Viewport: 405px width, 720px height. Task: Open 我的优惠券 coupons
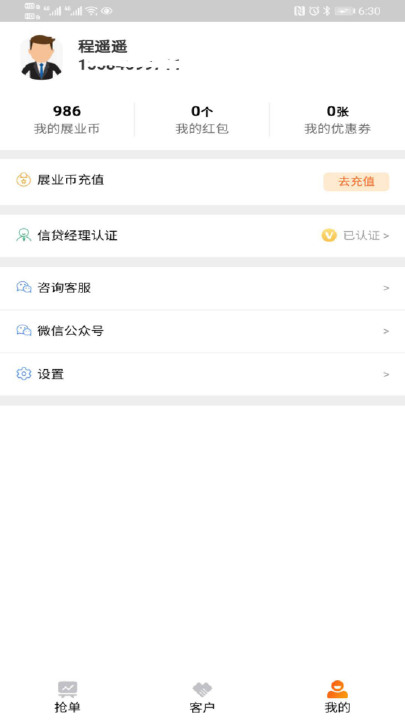click(x=337, y=119)
